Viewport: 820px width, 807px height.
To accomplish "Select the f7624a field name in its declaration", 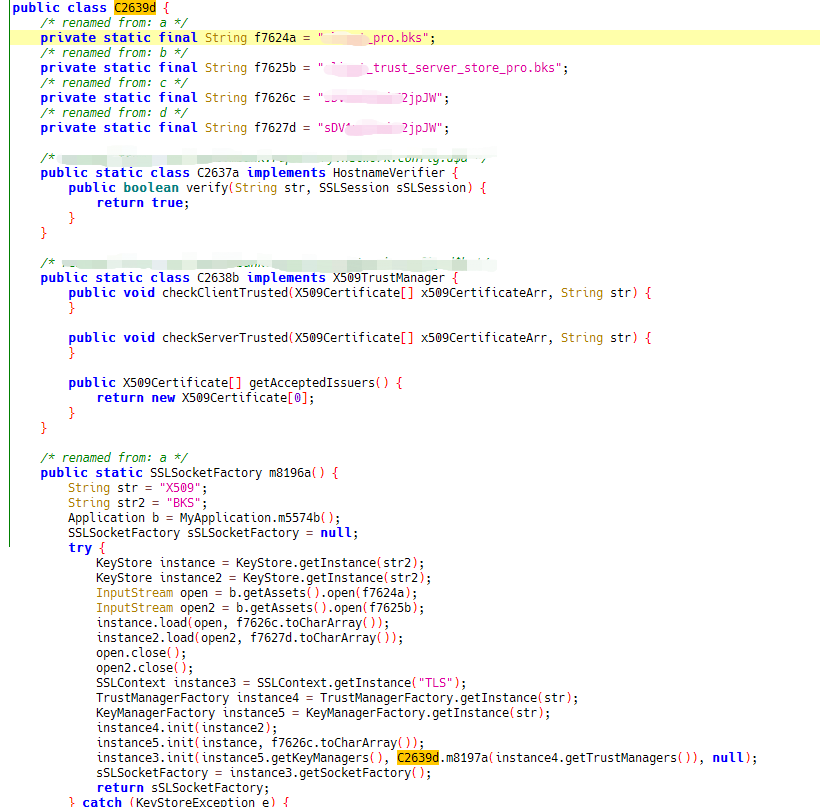I will point(275,38).
